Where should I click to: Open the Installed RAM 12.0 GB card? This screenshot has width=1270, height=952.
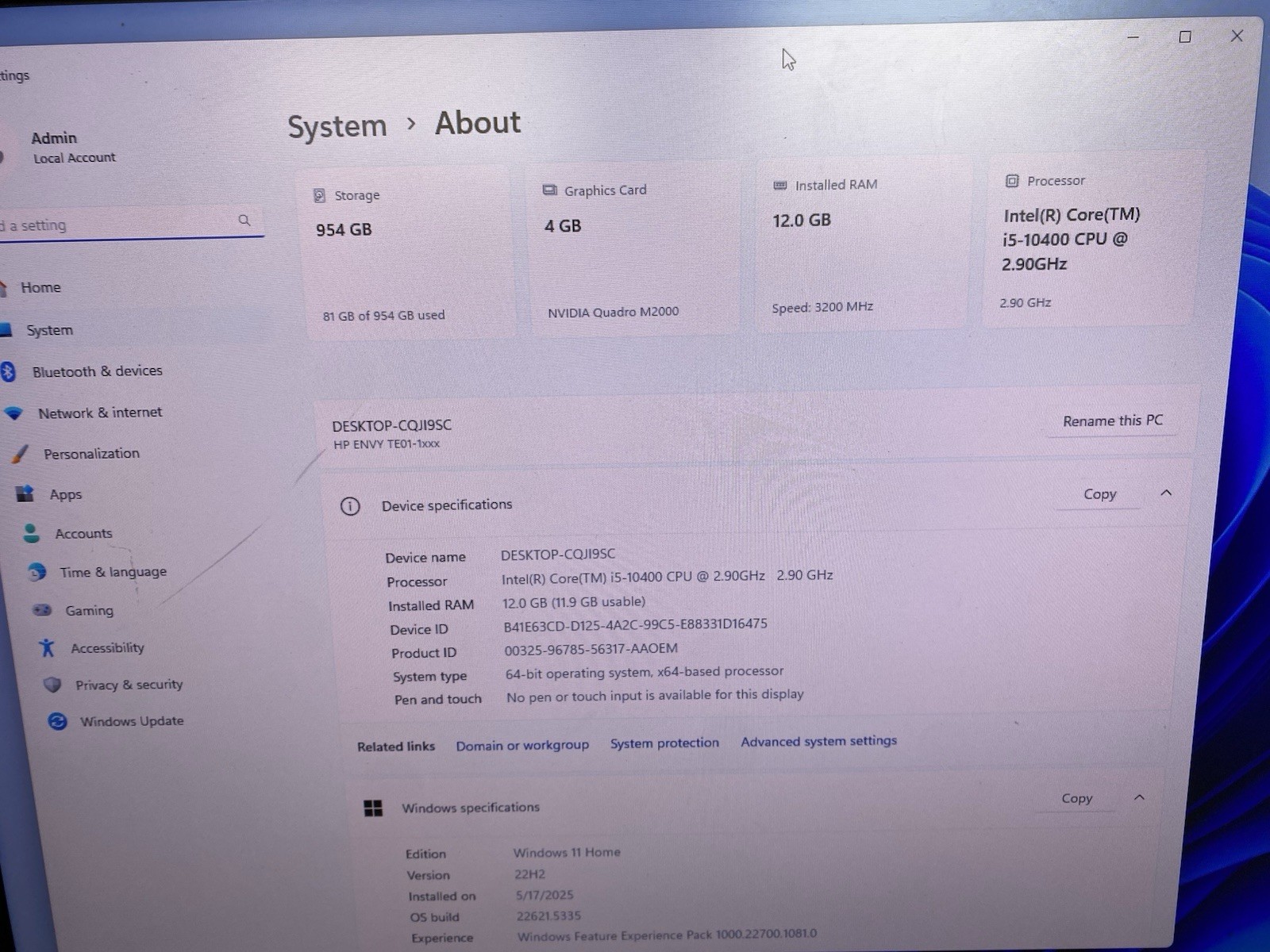[x=861, y=244]
